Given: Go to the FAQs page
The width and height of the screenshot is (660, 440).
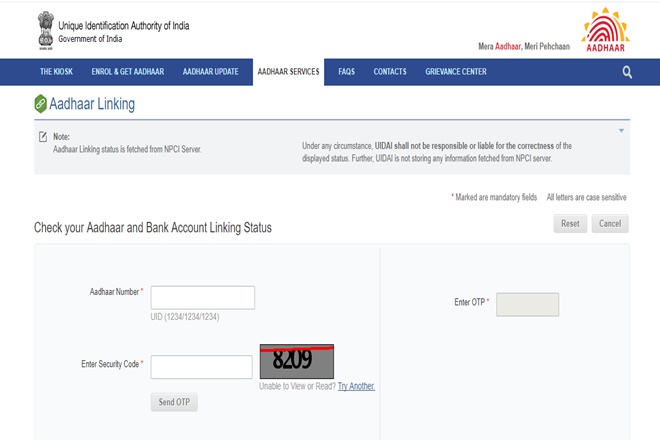Looking at the screenshot, I should pyautogui.click(x=346, y=72).
